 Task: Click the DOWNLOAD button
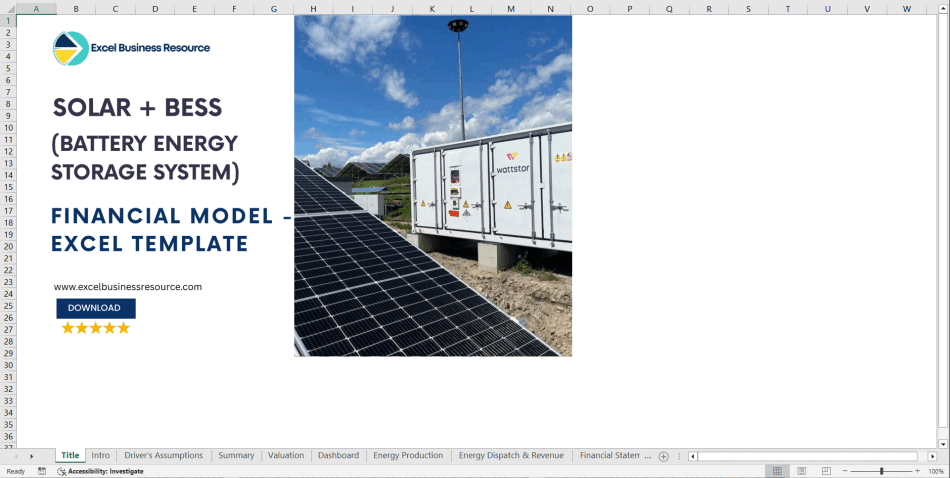pyautogui.click(x=95, y=308)
